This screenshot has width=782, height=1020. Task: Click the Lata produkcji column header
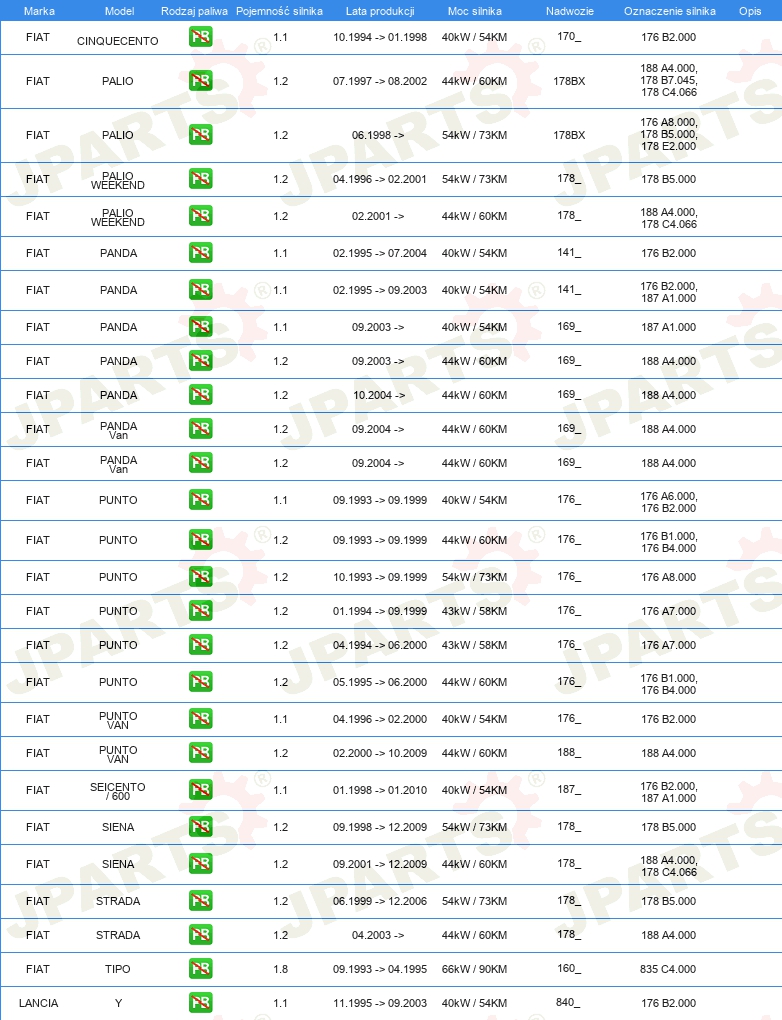(x=380, y=11)
